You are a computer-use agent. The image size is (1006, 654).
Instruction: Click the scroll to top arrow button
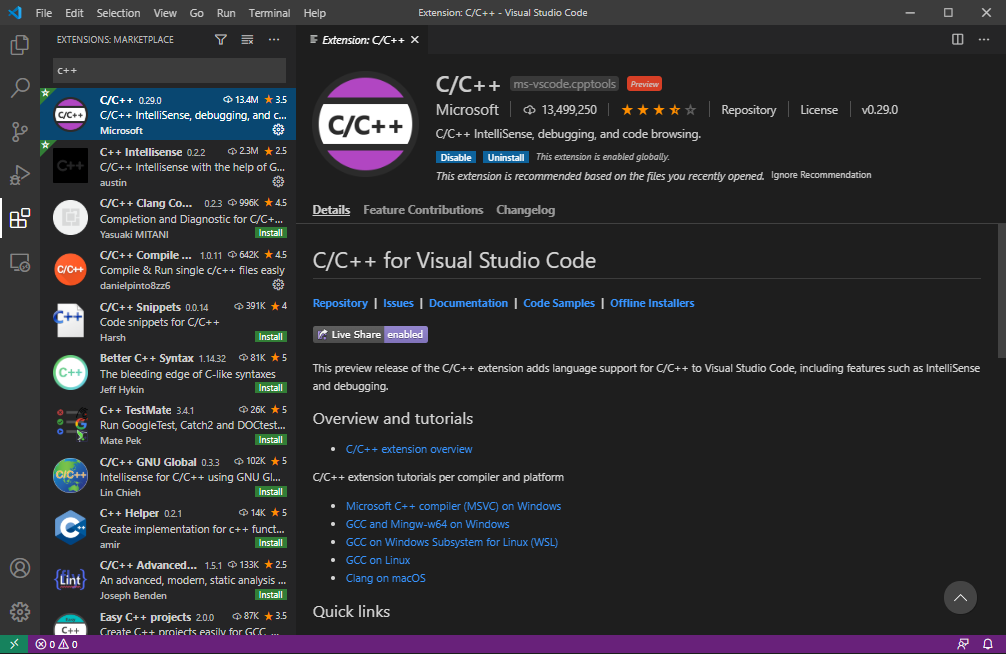click(x=960, y=598)
